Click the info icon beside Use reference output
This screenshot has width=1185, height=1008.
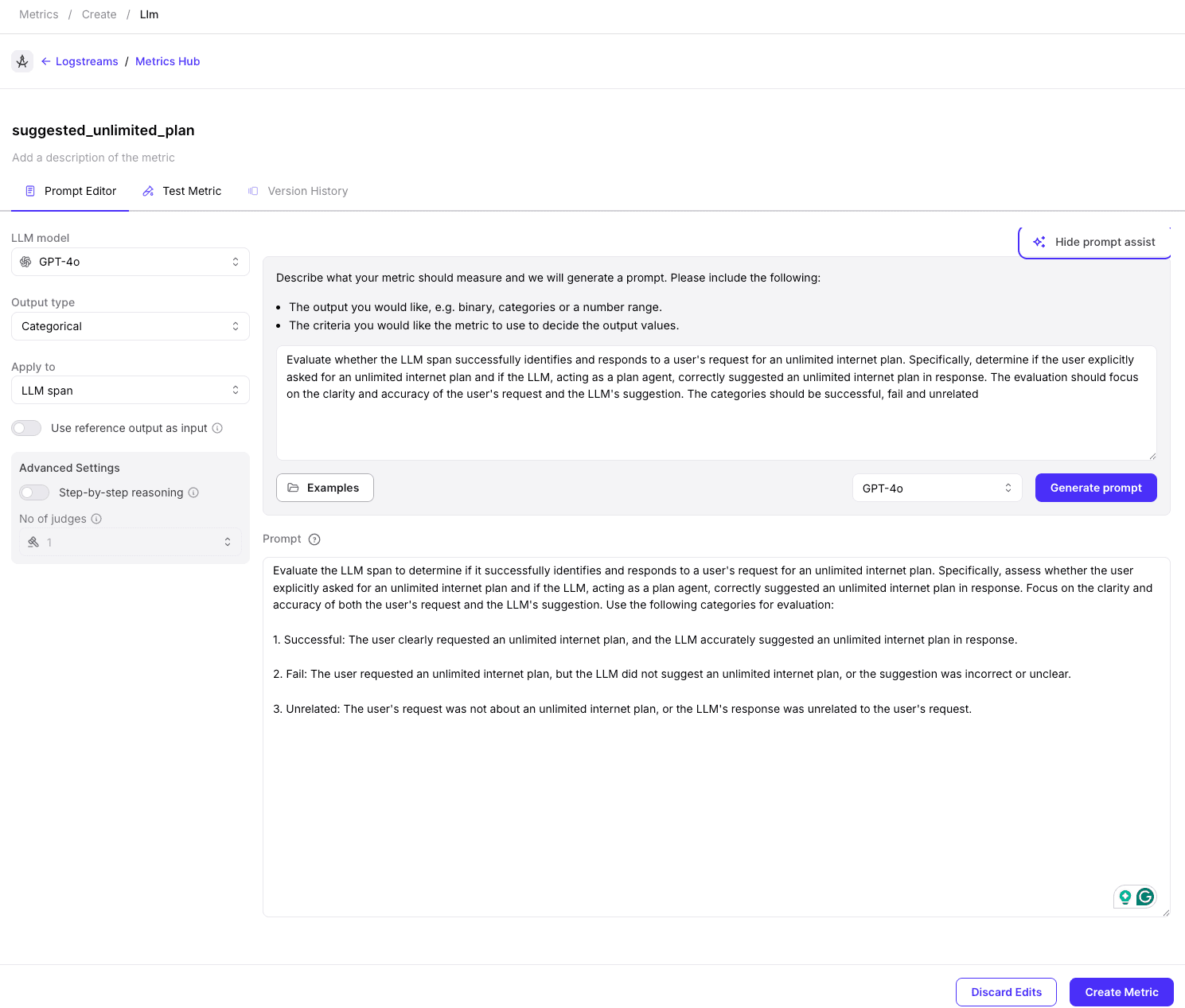point(217,428)
